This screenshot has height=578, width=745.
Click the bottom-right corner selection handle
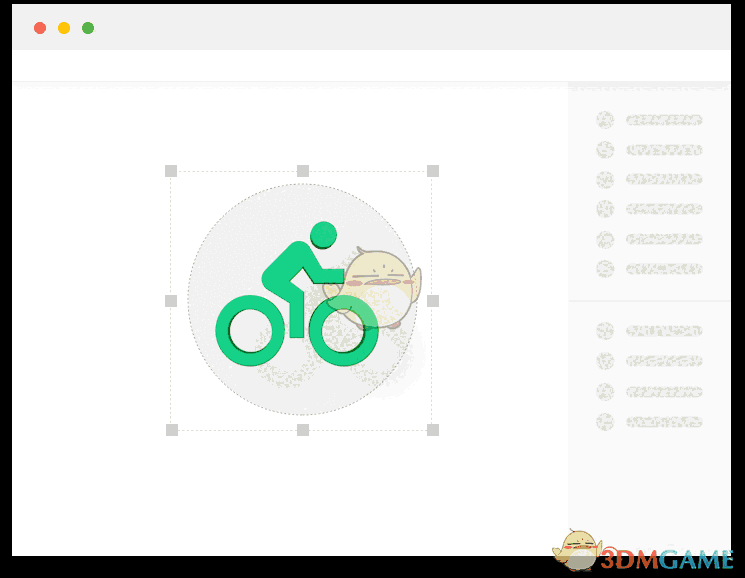(433, 430)
